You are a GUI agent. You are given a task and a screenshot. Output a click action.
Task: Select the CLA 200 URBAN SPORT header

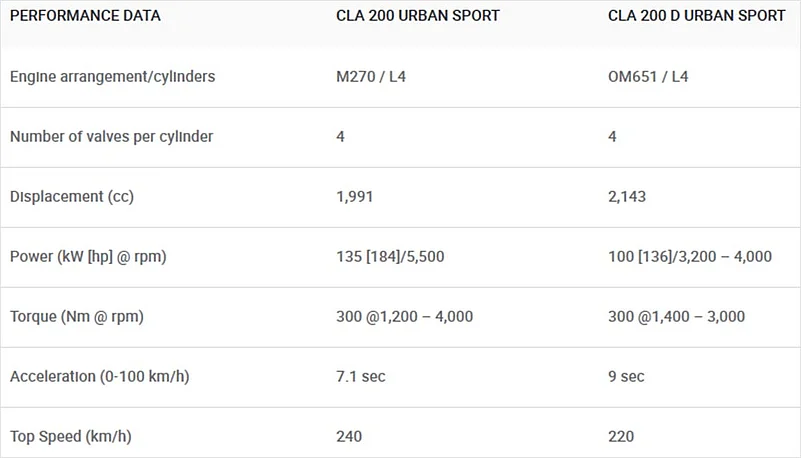point(418,16)
